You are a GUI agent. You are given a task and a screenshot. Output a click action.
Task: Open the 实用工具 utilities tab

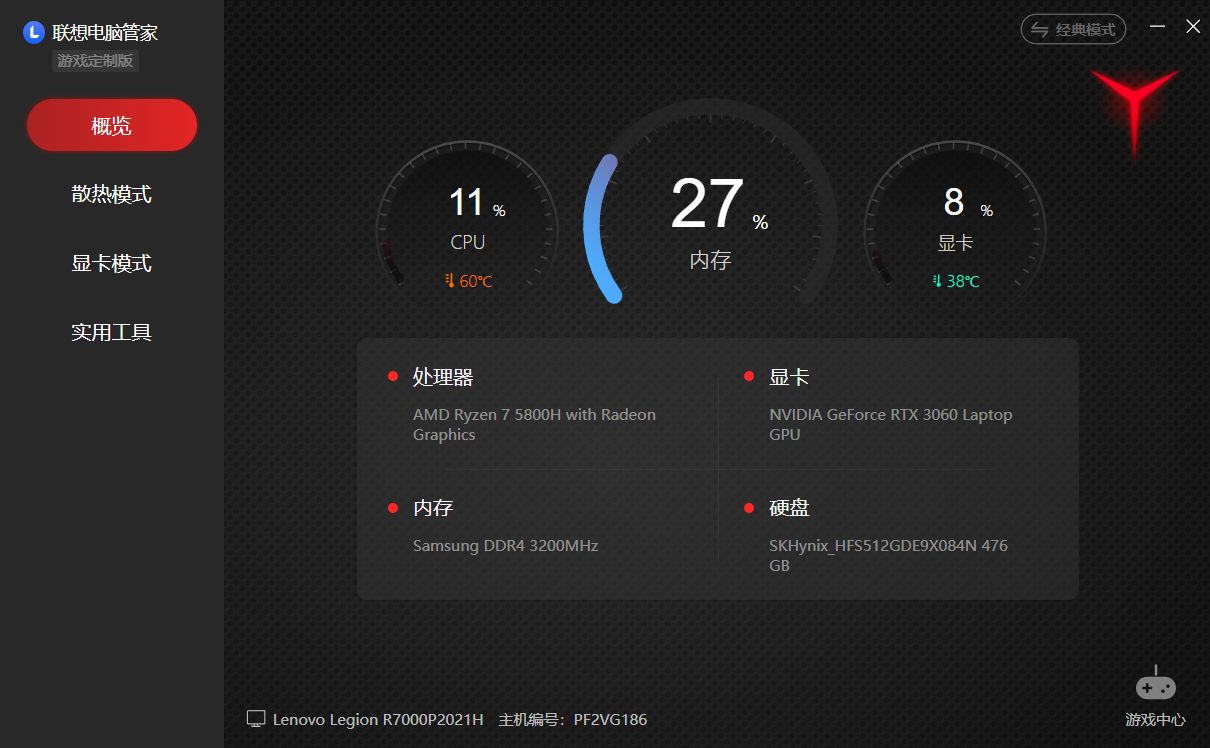(x=112, y=332)
